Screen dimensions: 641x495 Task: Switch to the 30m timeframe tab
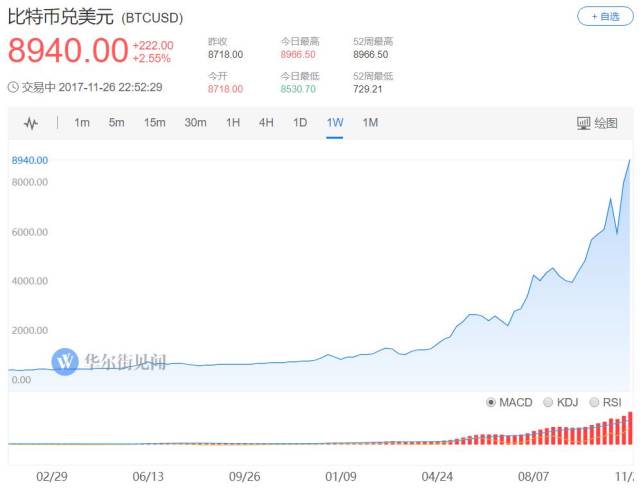(x=195, y=123)
